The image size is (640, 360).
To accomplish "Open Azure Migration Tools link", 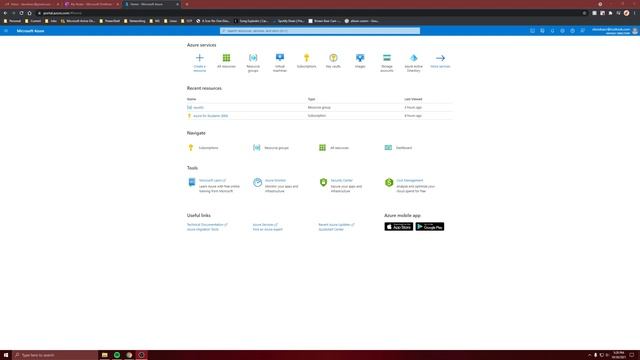I will (203, 229).
